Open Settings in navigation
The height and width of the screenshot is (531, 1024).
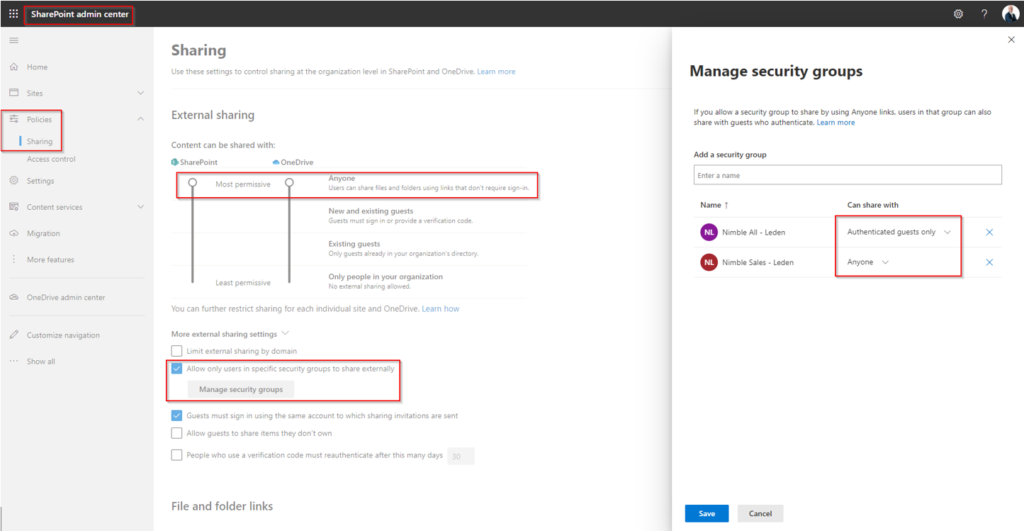[40, 180]
